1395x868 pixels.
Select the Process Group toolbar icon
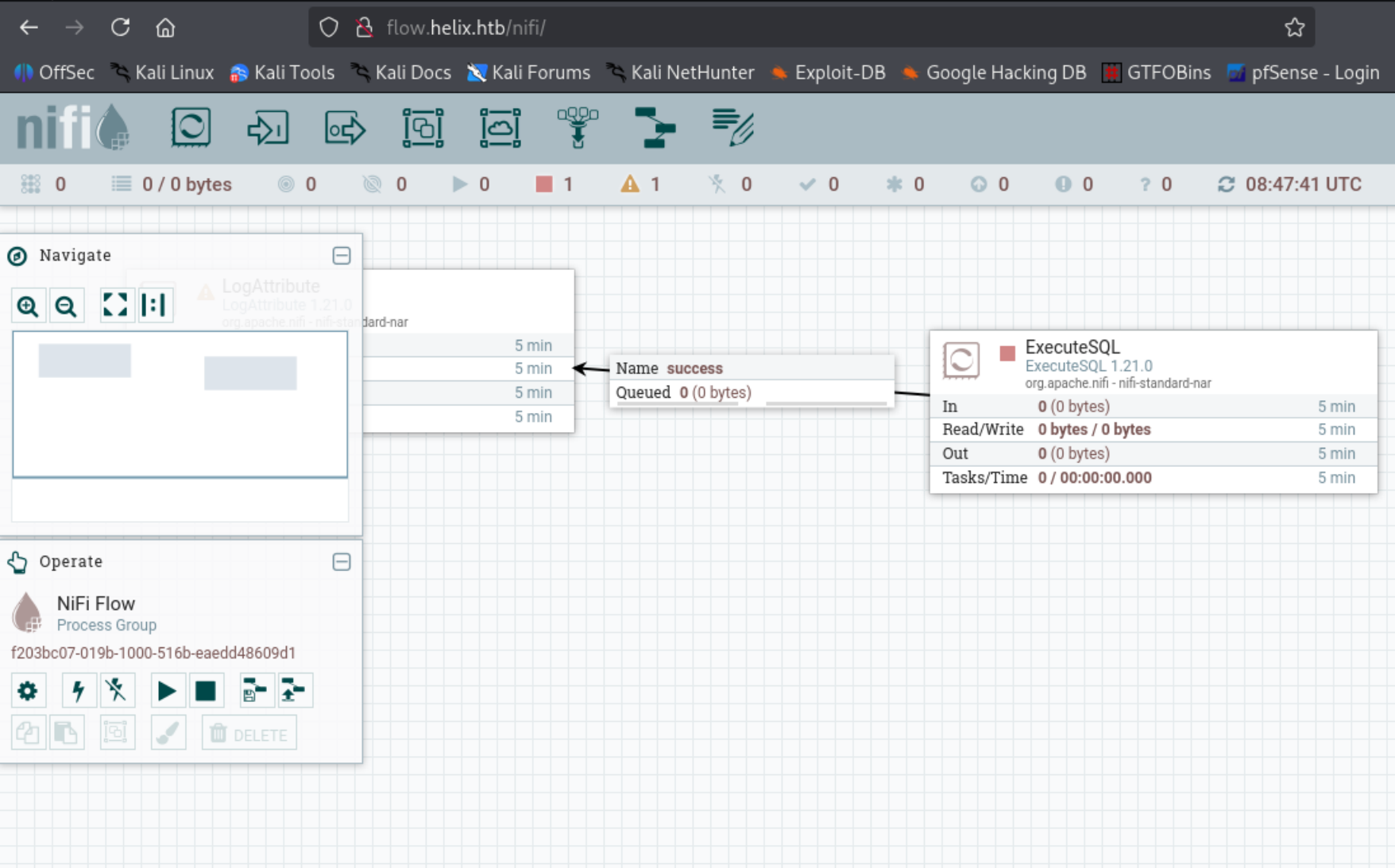[423, 128]
